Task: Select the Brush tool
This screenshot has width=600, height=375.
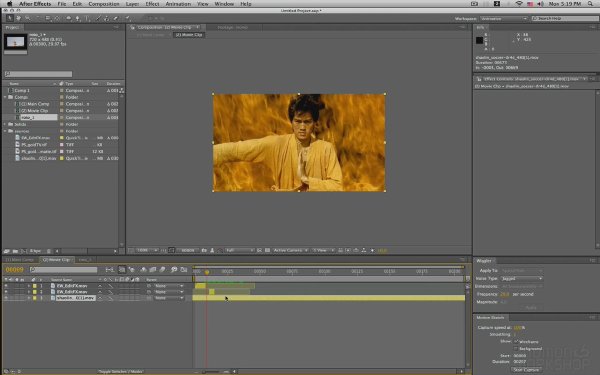Action: (98, 18)
